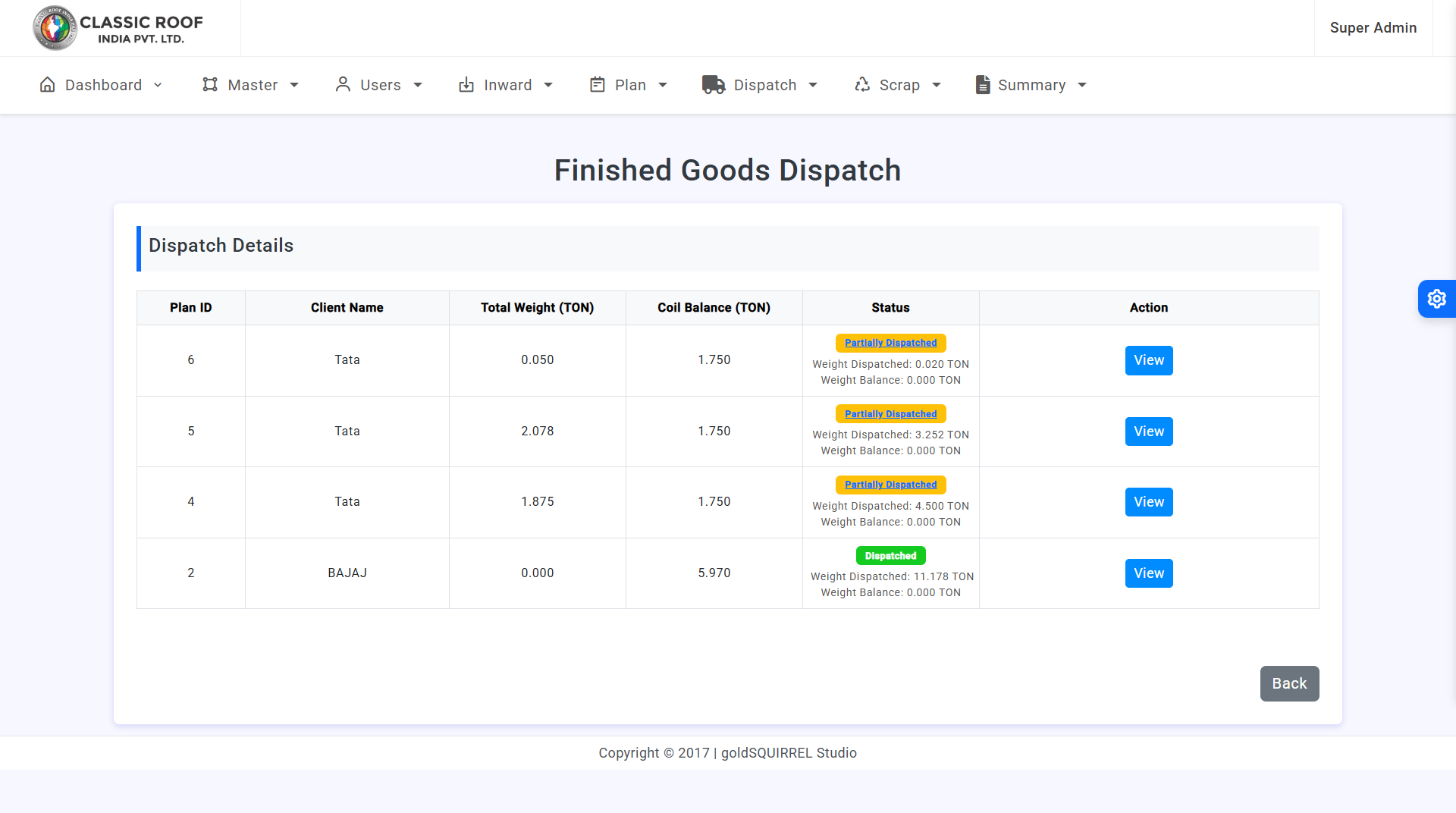1456x813 pixels.
Task: View dispatch details for Plan ID 6
Action: [1148, 360]
